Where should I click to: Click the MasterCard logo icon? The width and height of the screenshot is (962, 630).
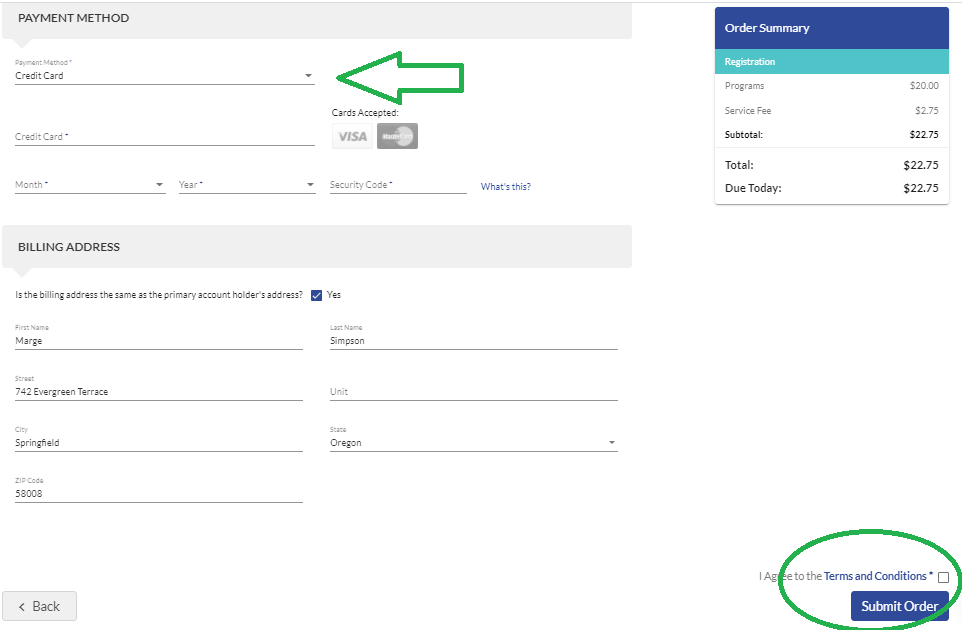click(x=398, y=136)
